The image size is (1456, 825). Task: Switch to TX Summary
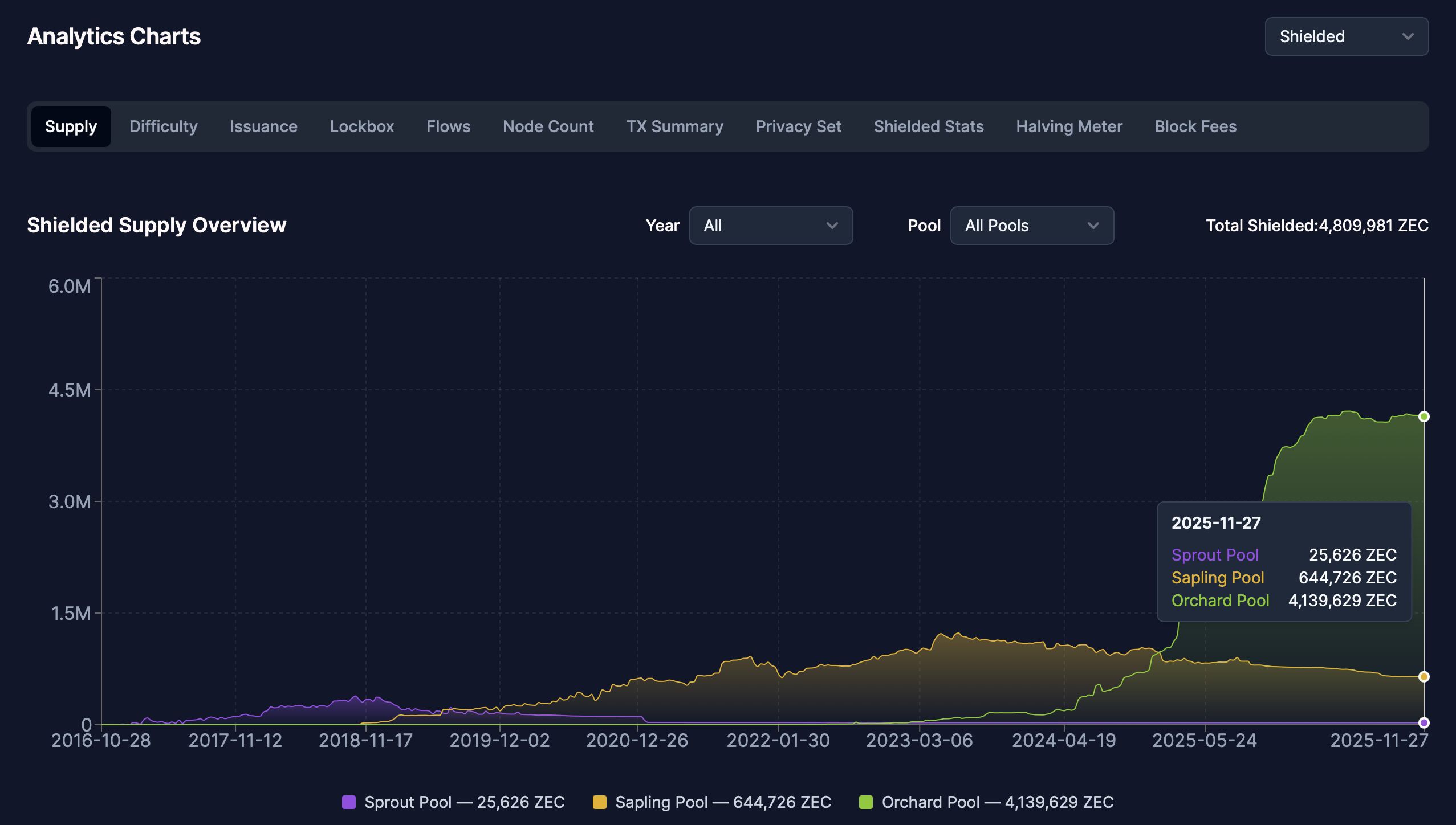click(x=674, y=126)
